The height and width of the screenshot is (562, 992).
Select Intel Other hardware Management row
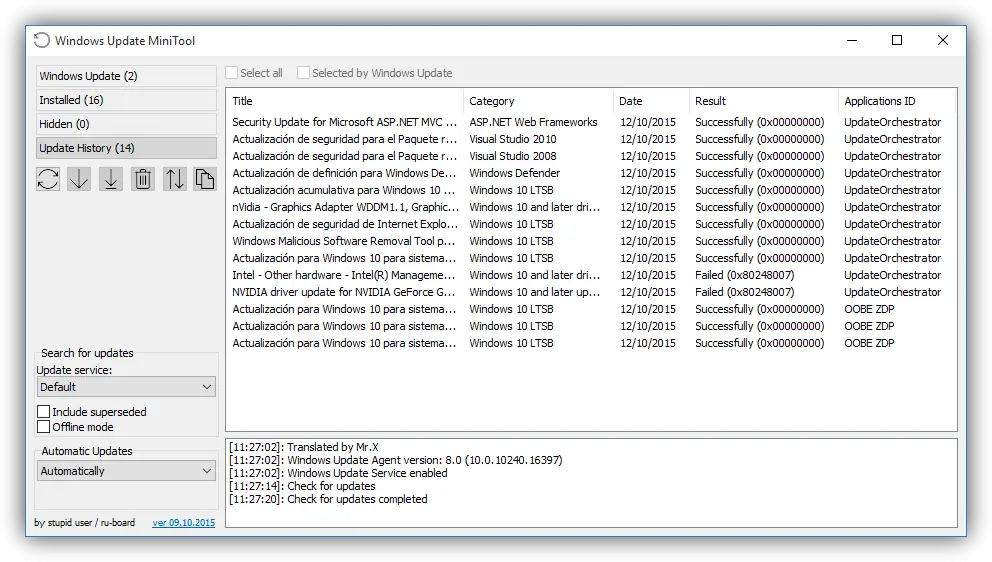click(x=590, y=275)
